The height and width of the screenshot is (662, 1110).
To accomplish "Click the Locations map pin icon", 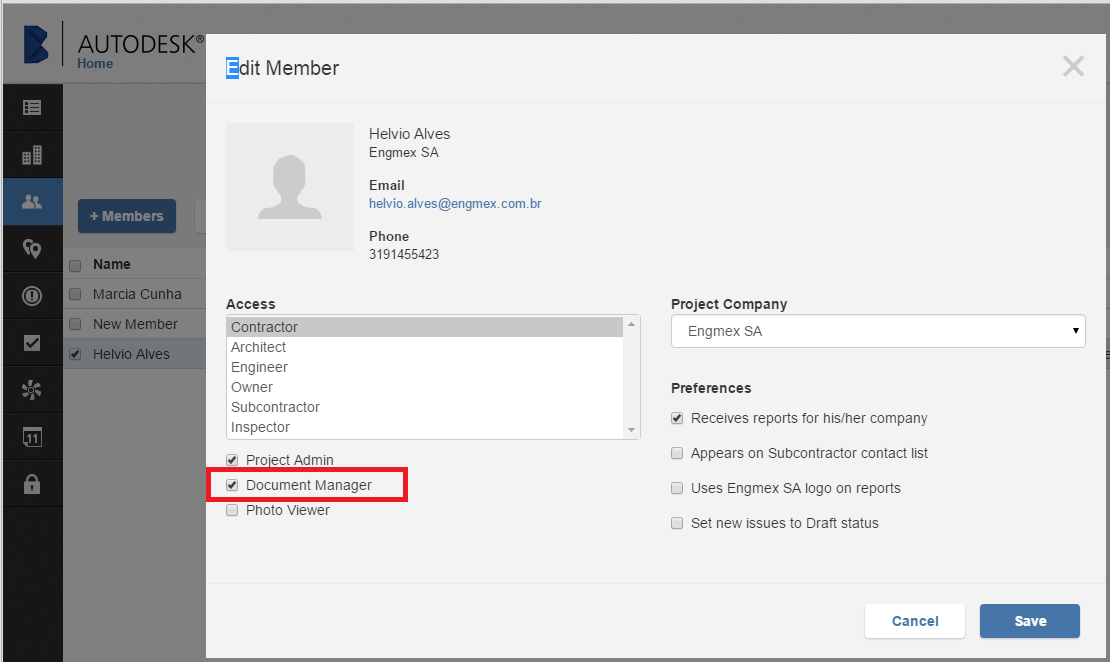I will (33, 248).
